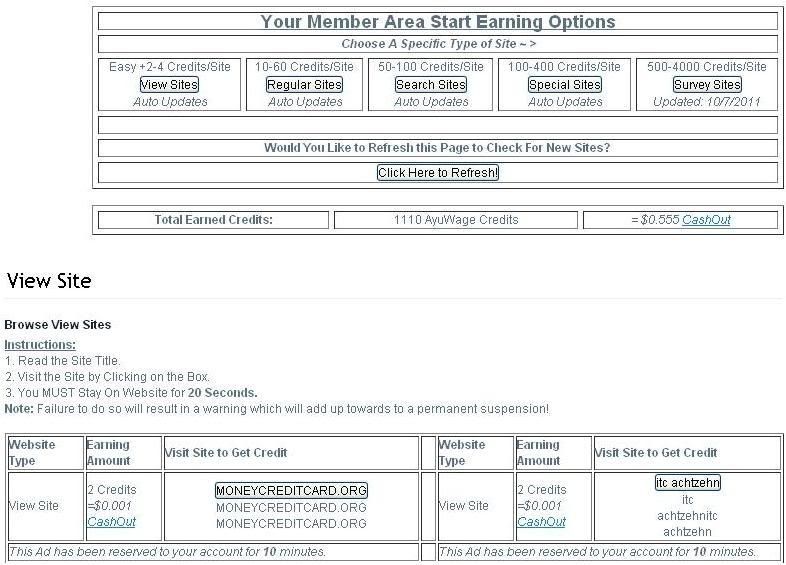The width and height of the screenshot is (786, 565).
Task: Click CashOut link in MONEYCREDITCARD.ORG ad row
Action: [111, 522]
